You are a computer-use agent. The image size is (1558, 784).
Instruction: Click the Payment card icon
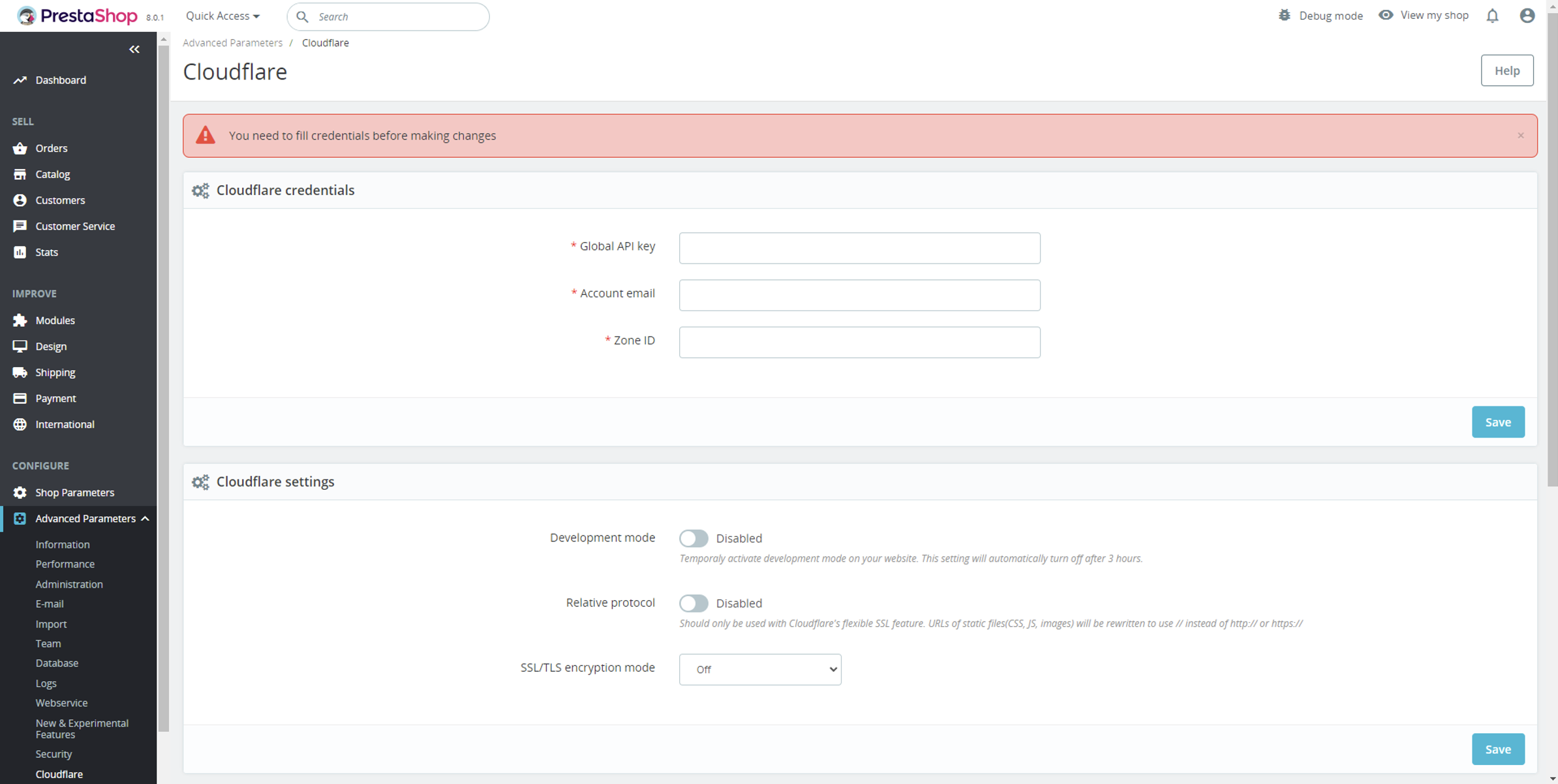click(x=19, y=397)
